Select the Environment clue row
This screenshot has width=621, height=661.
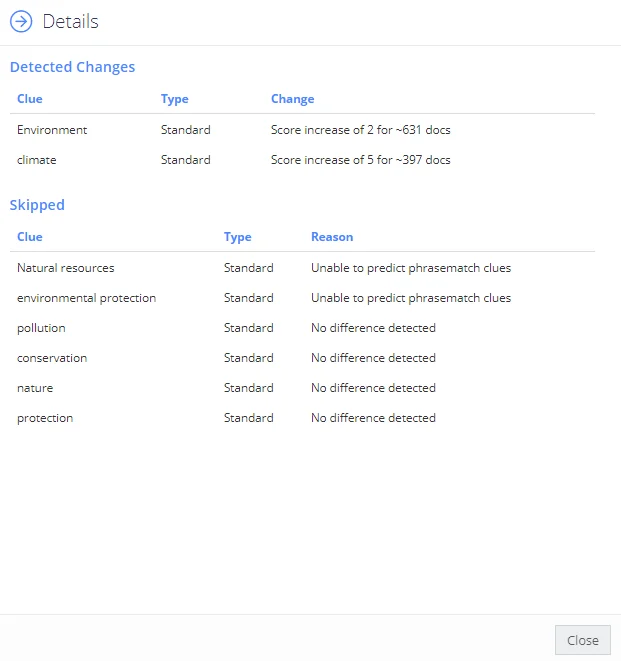302,130
